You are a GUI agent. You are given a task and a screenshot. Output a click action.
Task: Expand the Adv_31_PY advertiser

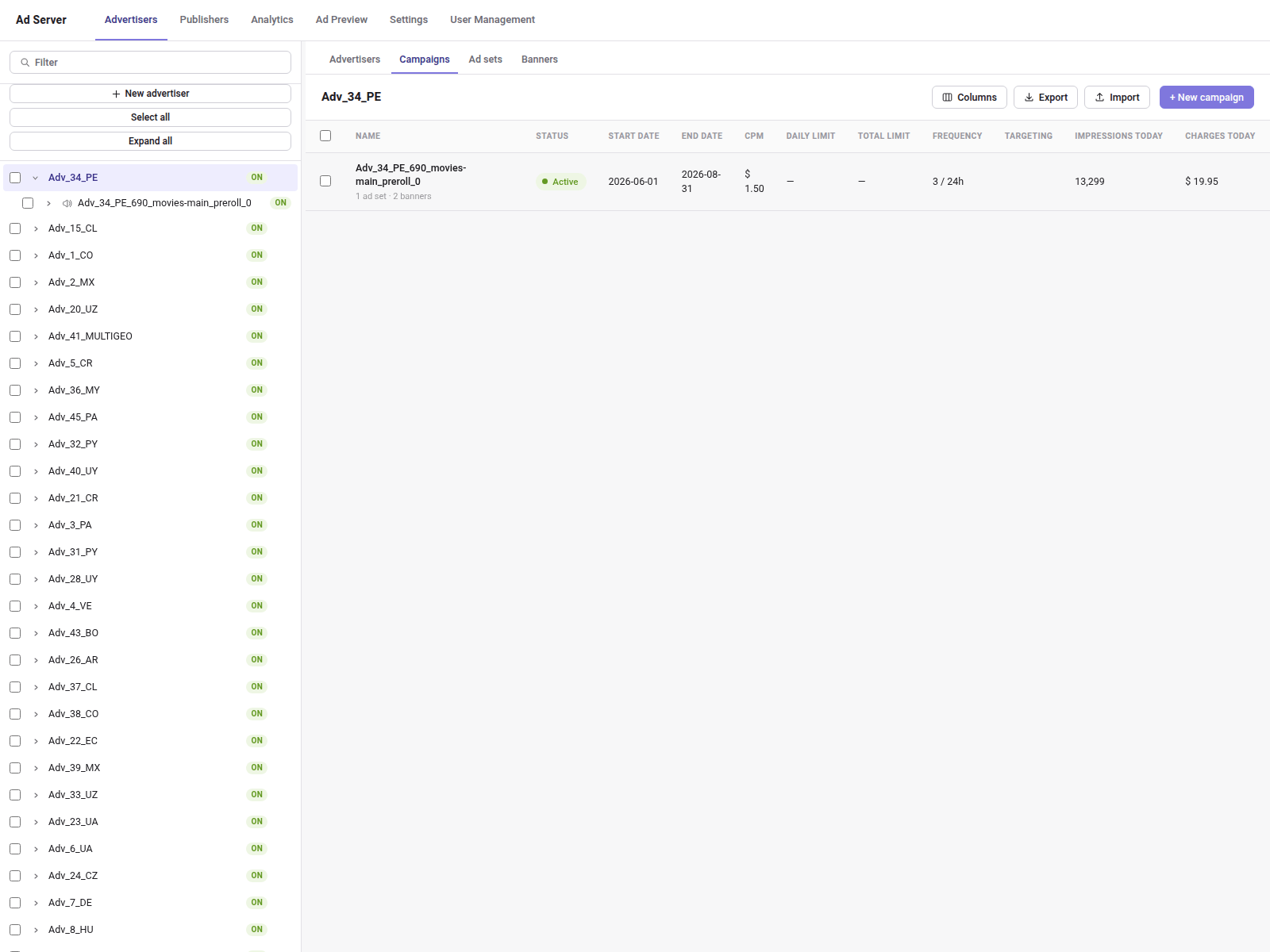[x=36, y=552]
